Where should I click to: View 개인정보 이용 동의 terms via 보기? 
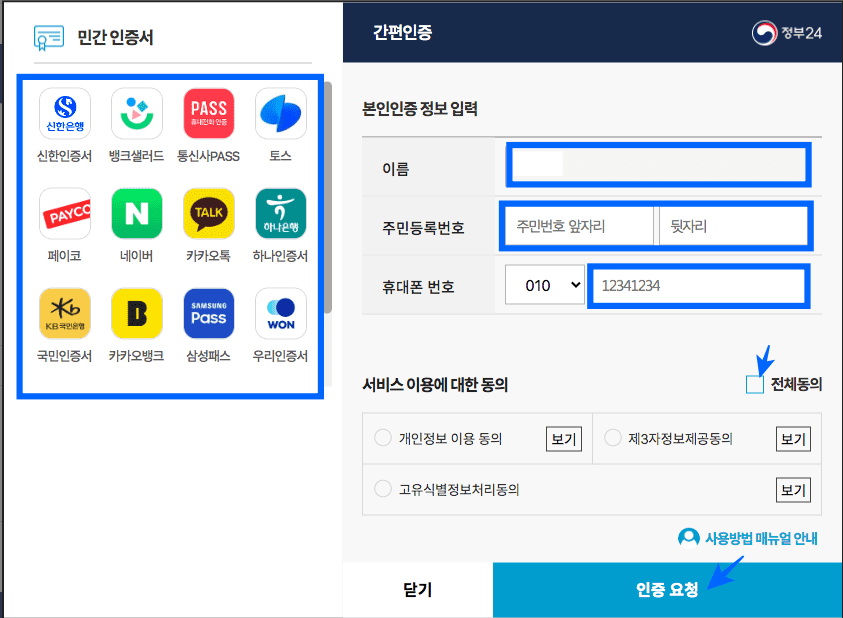(x=564, y=439)
